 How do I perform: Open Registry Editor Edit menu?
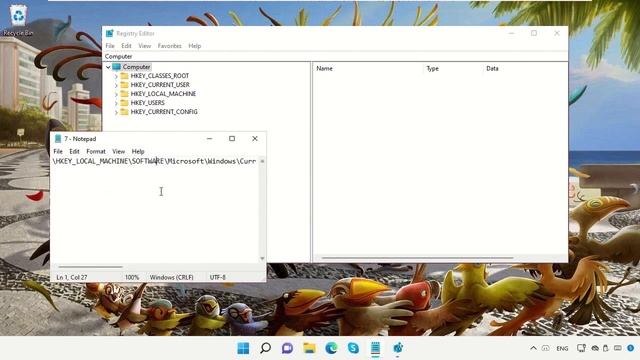point(126,46)
